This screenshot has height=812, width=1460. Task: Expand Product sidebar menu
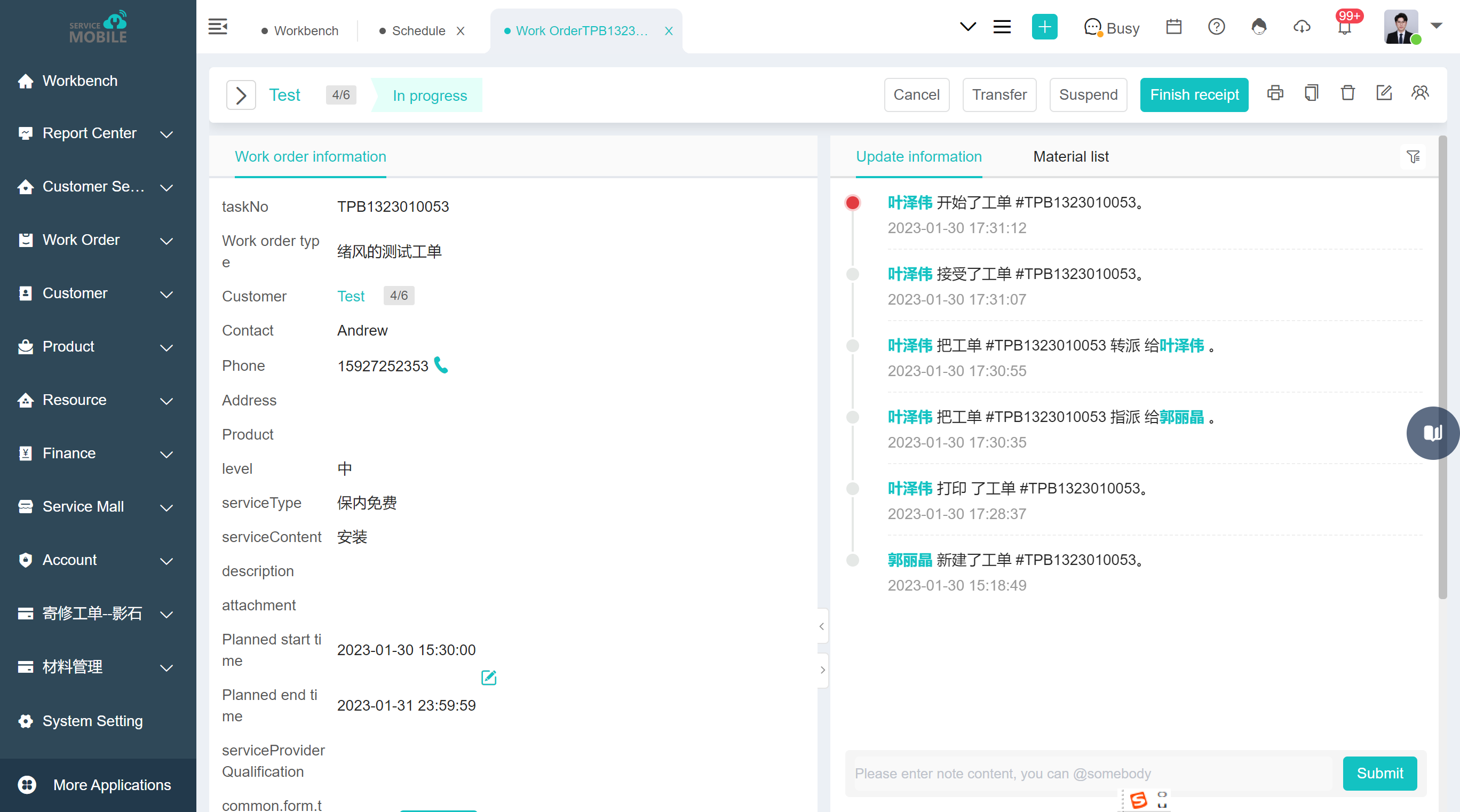tap(166, 347)
